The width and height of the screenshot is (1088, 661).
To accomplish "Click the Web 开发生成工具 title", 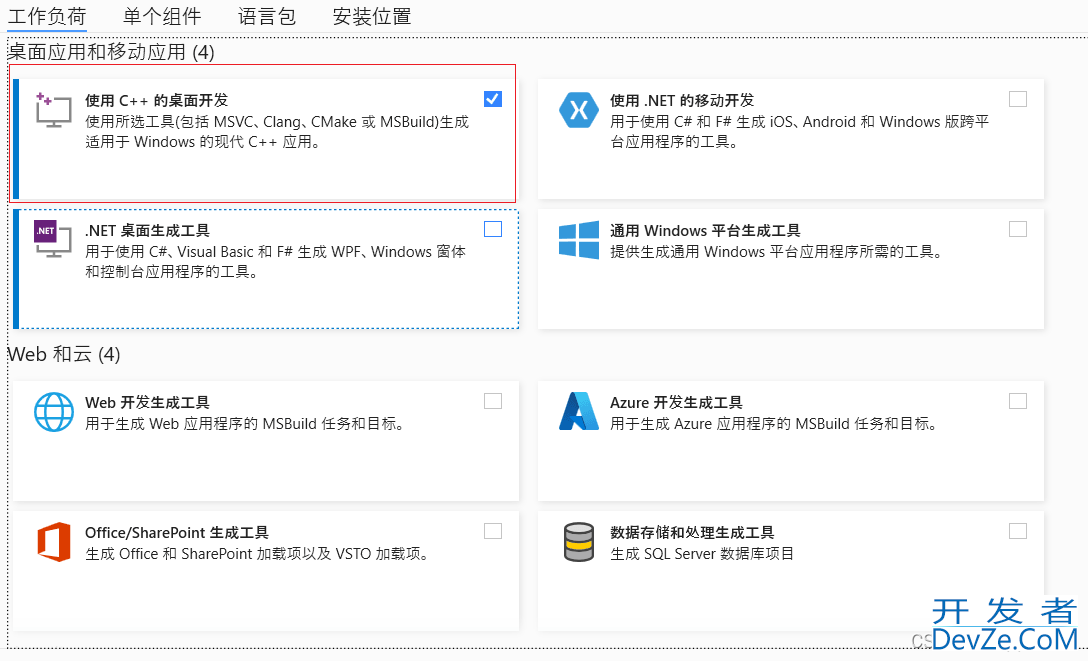I will coord(147,402).
